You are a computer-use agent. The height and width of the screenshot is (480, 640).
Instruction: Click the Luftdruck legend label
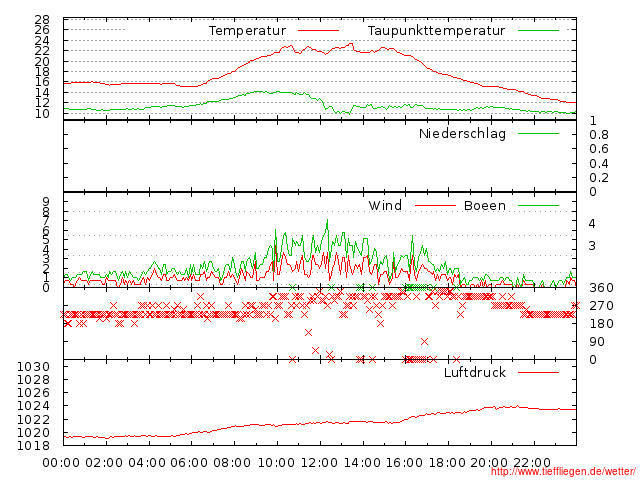click(475, 372)
